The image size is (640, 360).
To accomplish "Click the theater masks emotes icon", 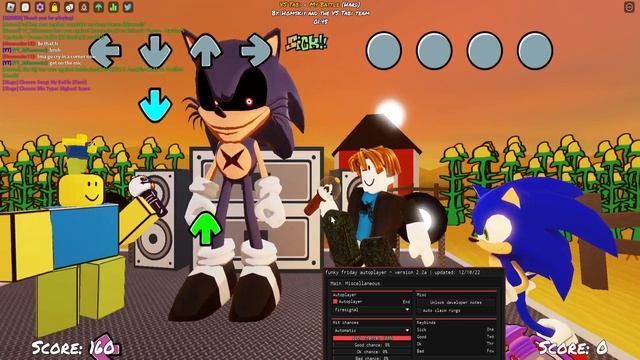I will (69, 7).
